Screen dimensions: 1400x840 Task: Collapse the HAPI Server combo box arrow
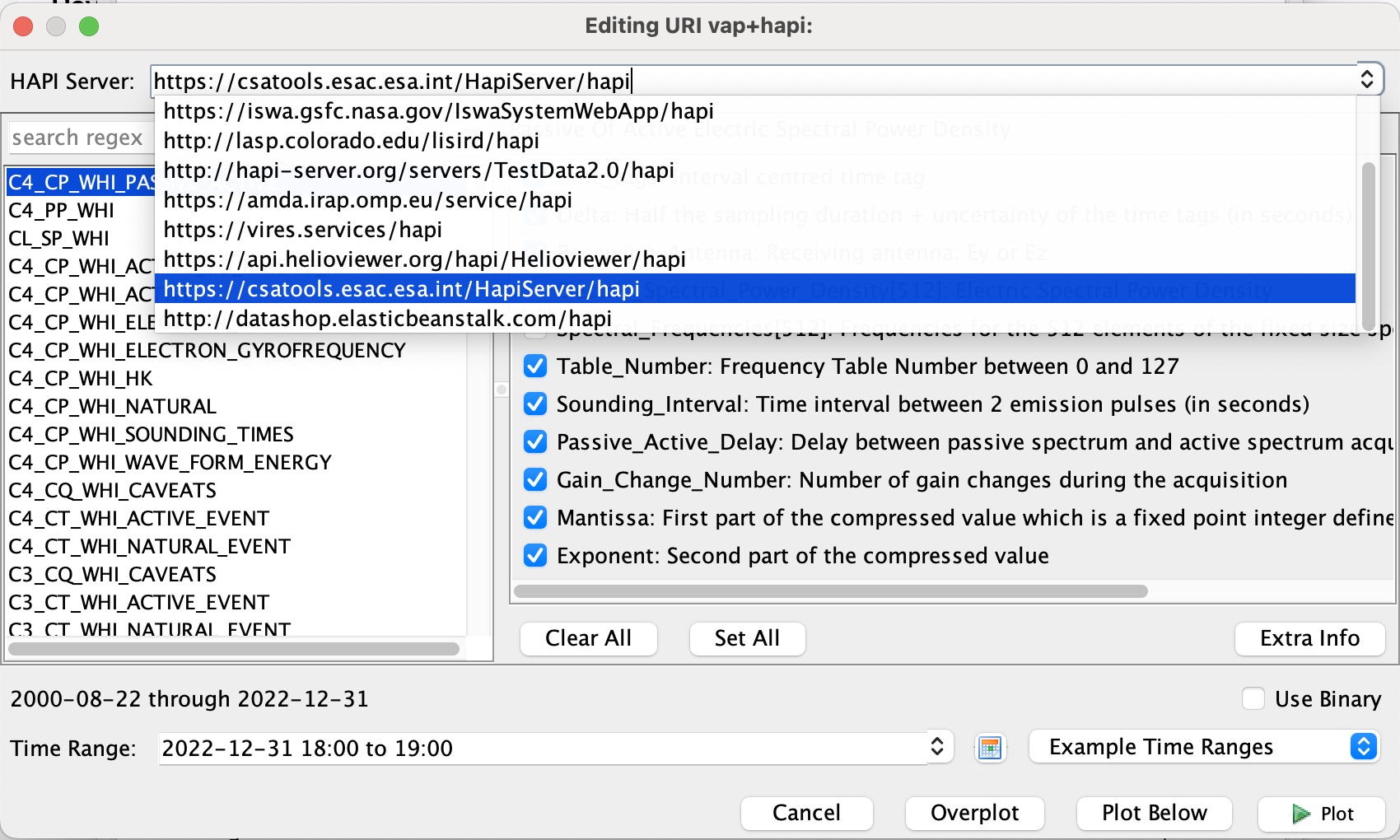[1367, 79]
